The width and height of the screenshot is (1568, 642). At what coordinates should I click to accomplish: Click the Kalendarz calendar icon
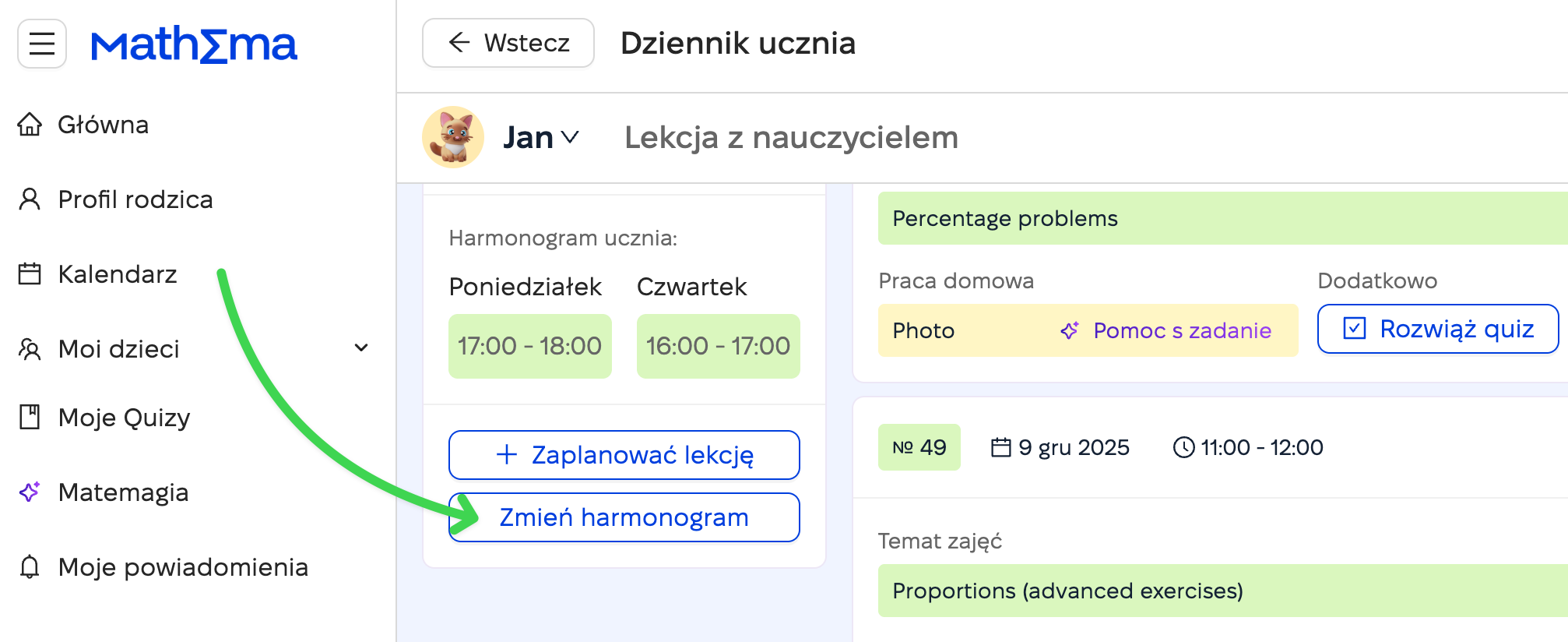(x=30, y=274)
